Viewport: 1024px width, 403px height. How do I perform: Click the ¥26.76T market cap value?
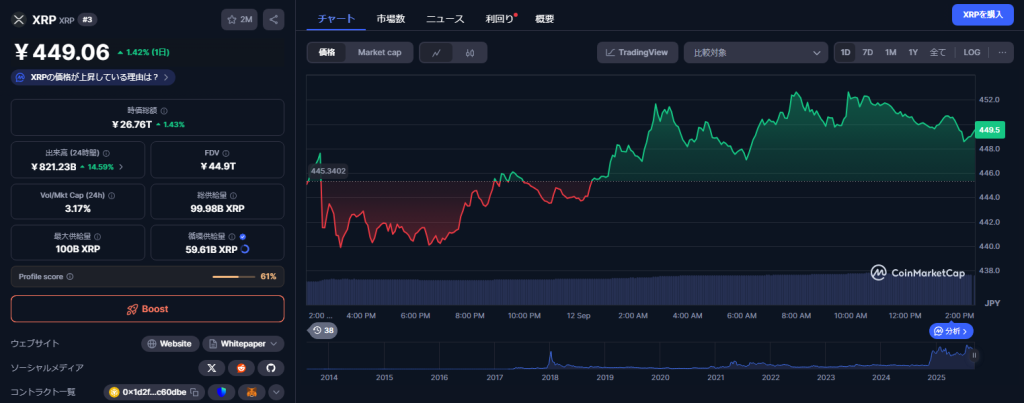tap(131, 124)
